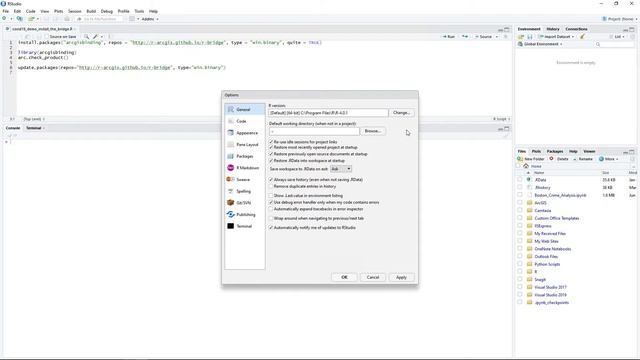Enable Automatically expand tracebacks in error inspector
The image size is (640, 360).
[x=271, y=209]
